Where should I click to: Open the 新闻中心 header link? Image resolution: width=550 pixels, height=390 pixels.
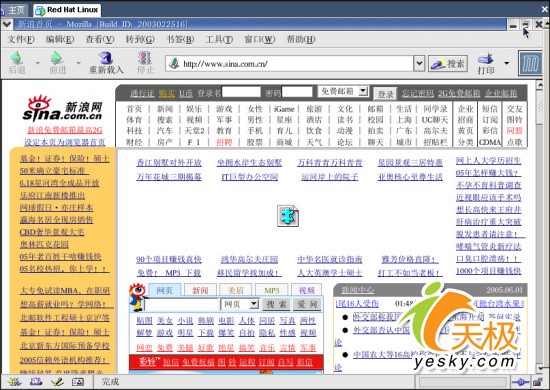point(358,290)
